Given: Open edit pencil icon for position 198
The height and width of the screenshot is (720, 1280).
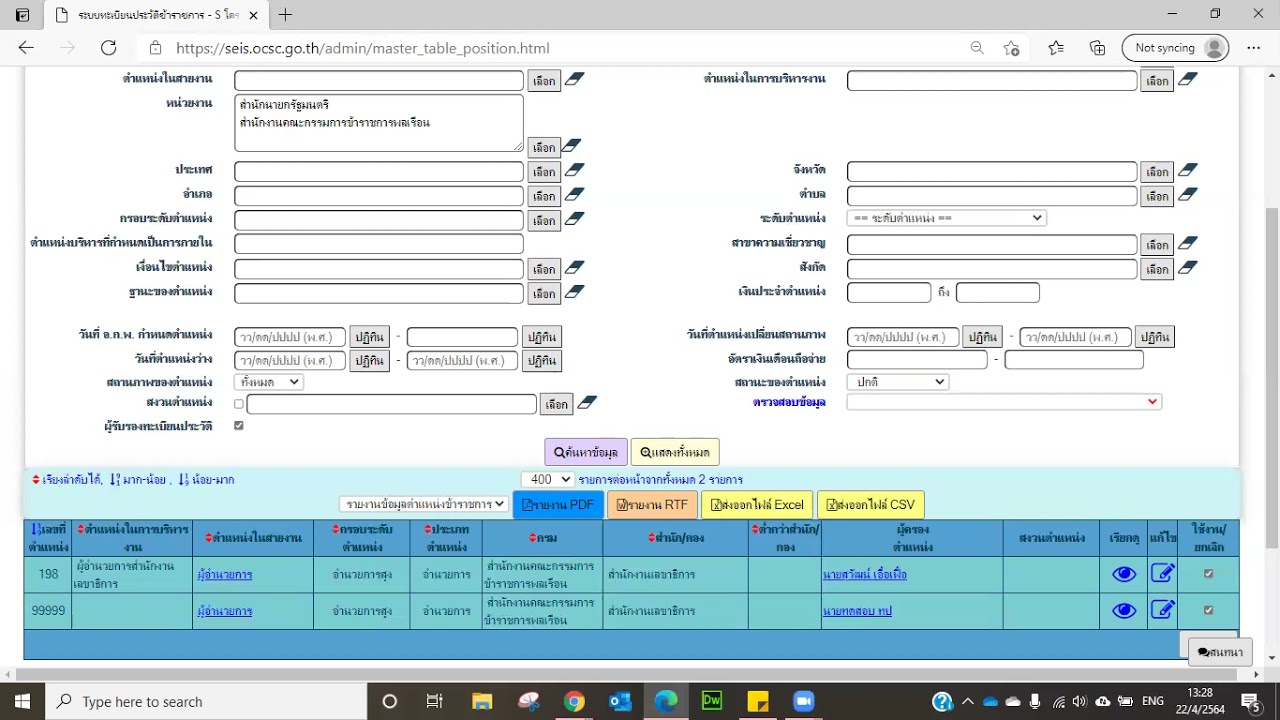Looking at the screenshot, I should [x=1162, y=573].
